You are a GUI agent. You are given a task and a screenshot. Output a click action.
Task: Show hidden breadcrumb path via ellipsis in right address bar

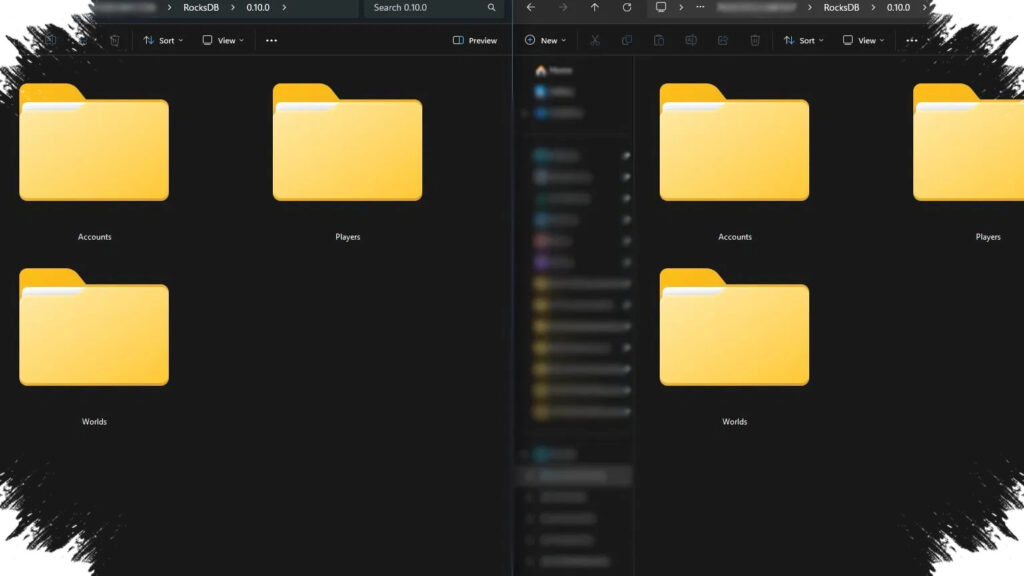click(700, 7)
